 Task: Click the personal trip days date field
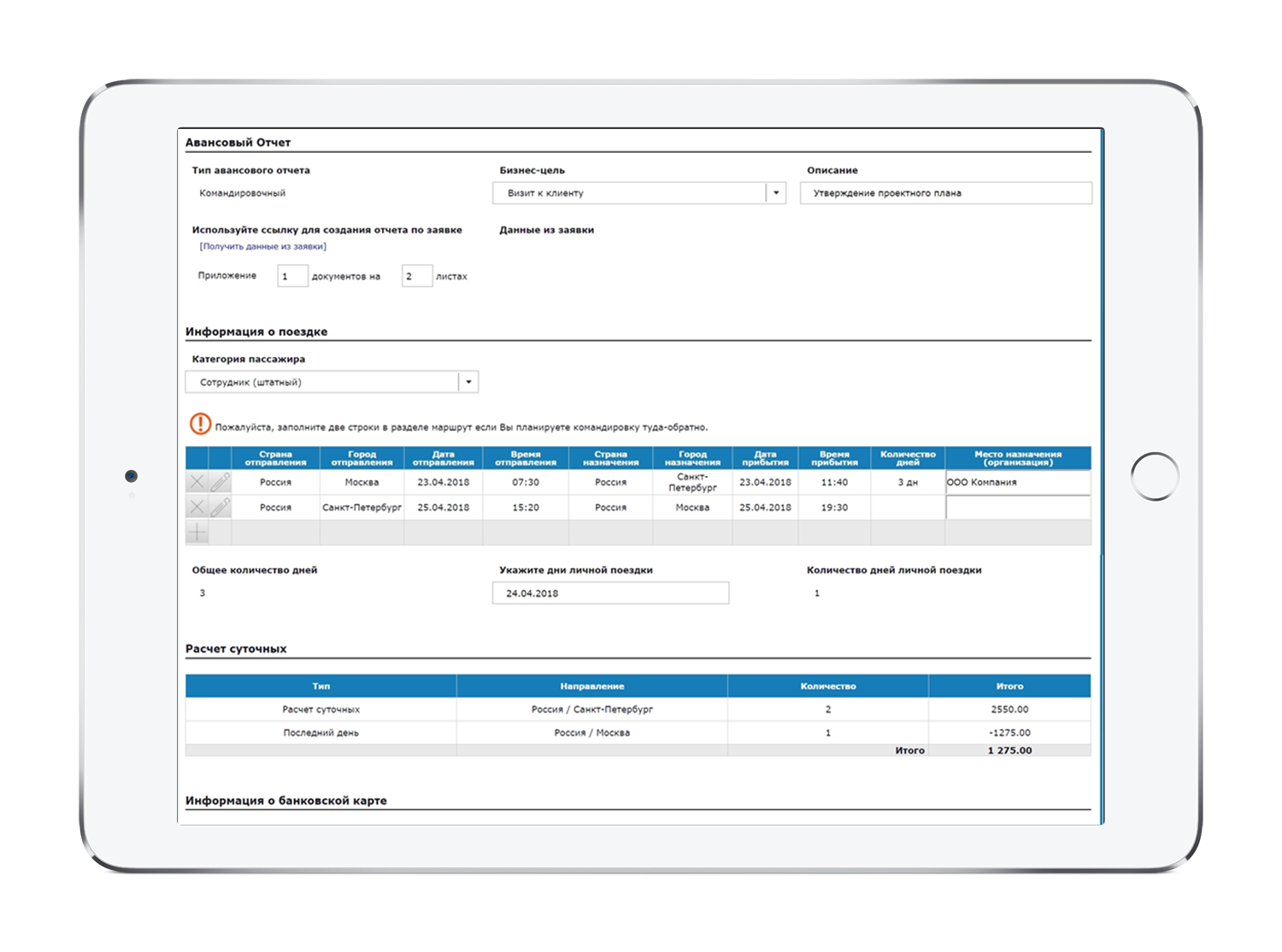pyautogui.click(x=610, y=593)
